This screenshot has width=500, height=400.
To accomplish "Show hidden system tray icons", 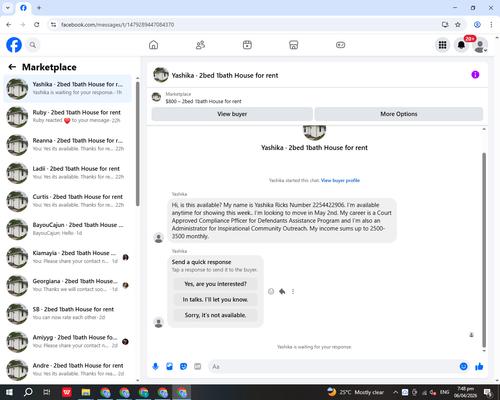I will 395,392.
